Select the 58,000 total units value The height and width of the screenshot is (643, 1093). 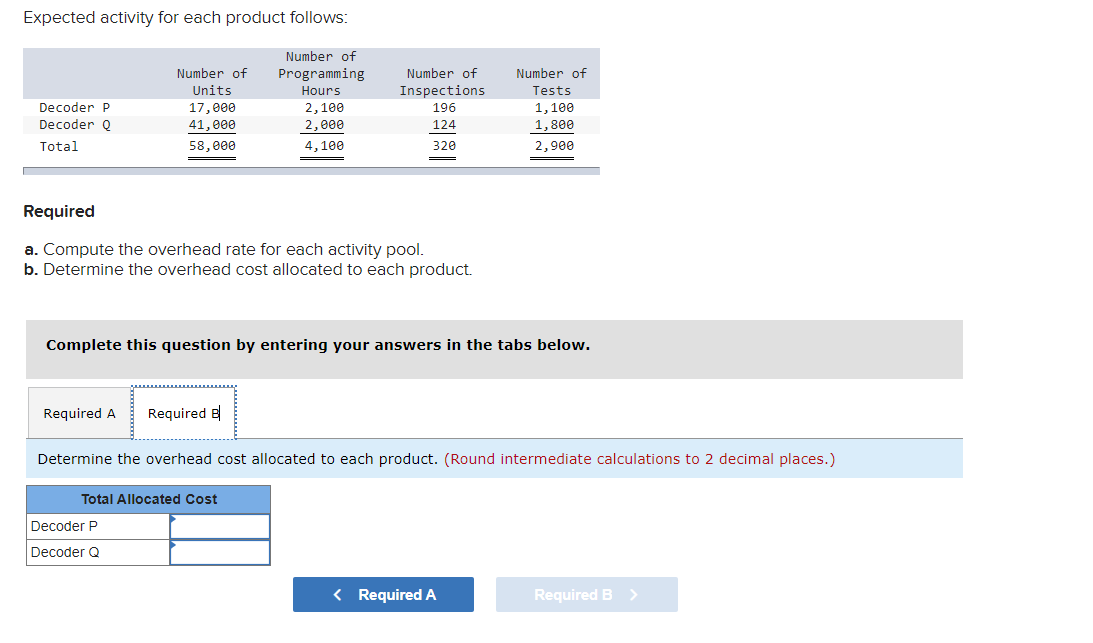(212, 145)
